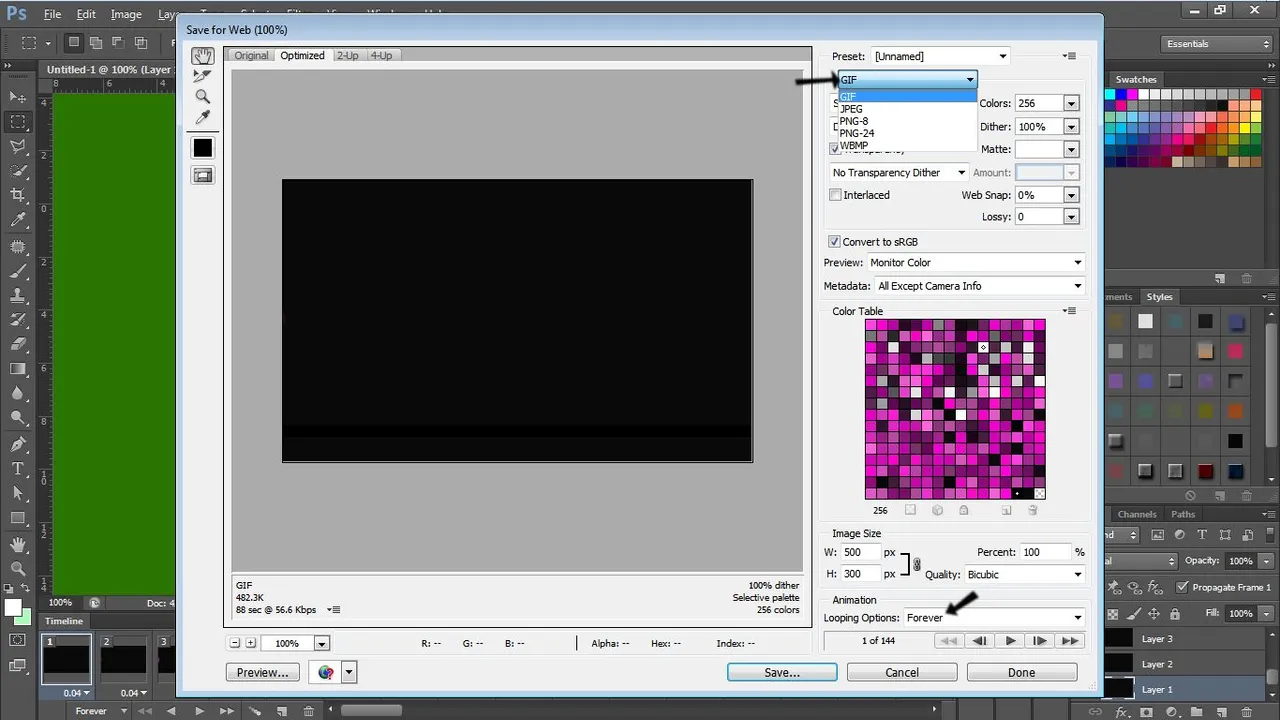Screen dimensions: 1280x720
Task: Click the Save button
Action: pos(782,673)
